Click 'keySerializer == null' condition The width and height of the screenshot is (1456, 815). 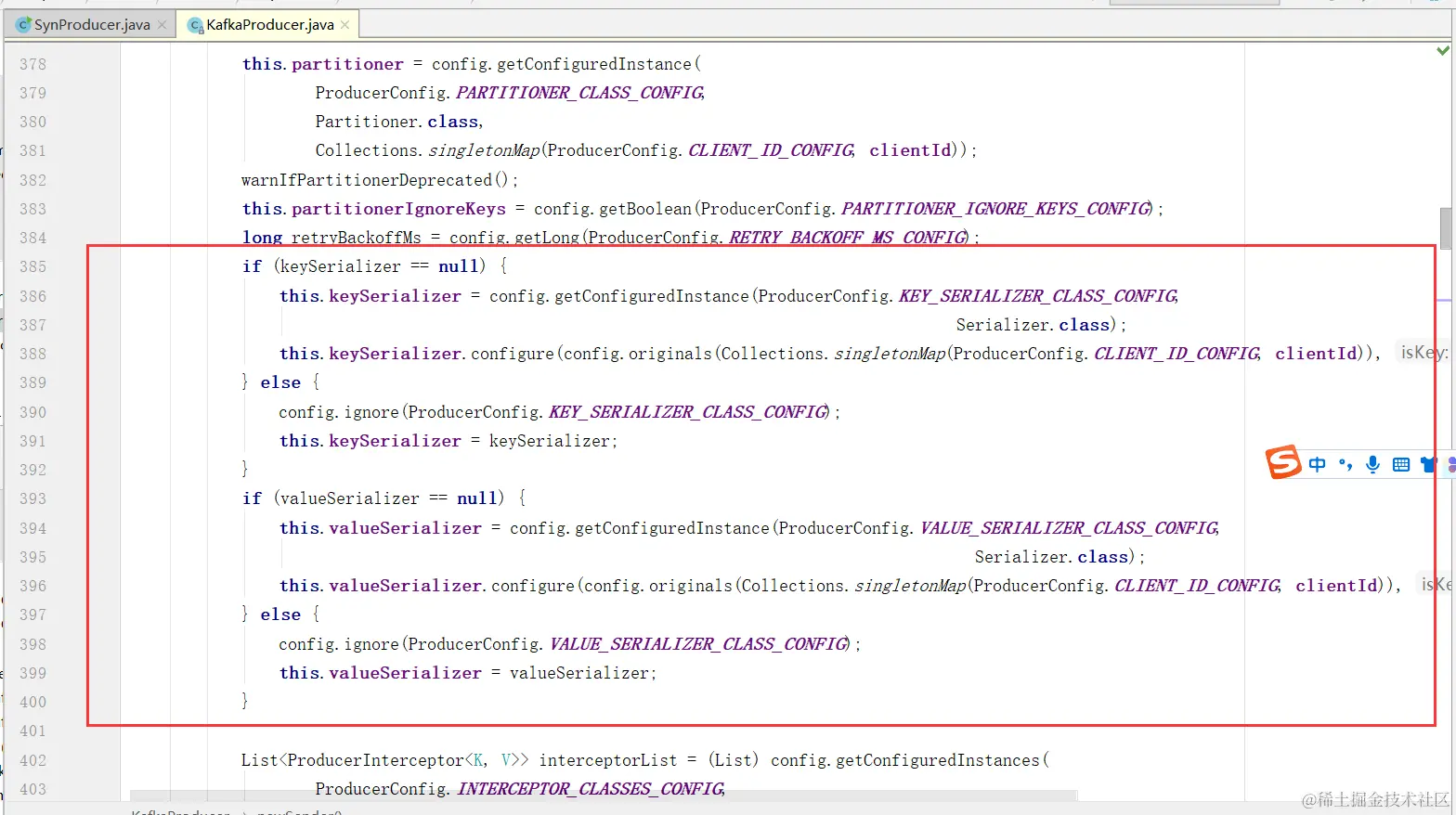pyautogui.click(x=379, y=266)
